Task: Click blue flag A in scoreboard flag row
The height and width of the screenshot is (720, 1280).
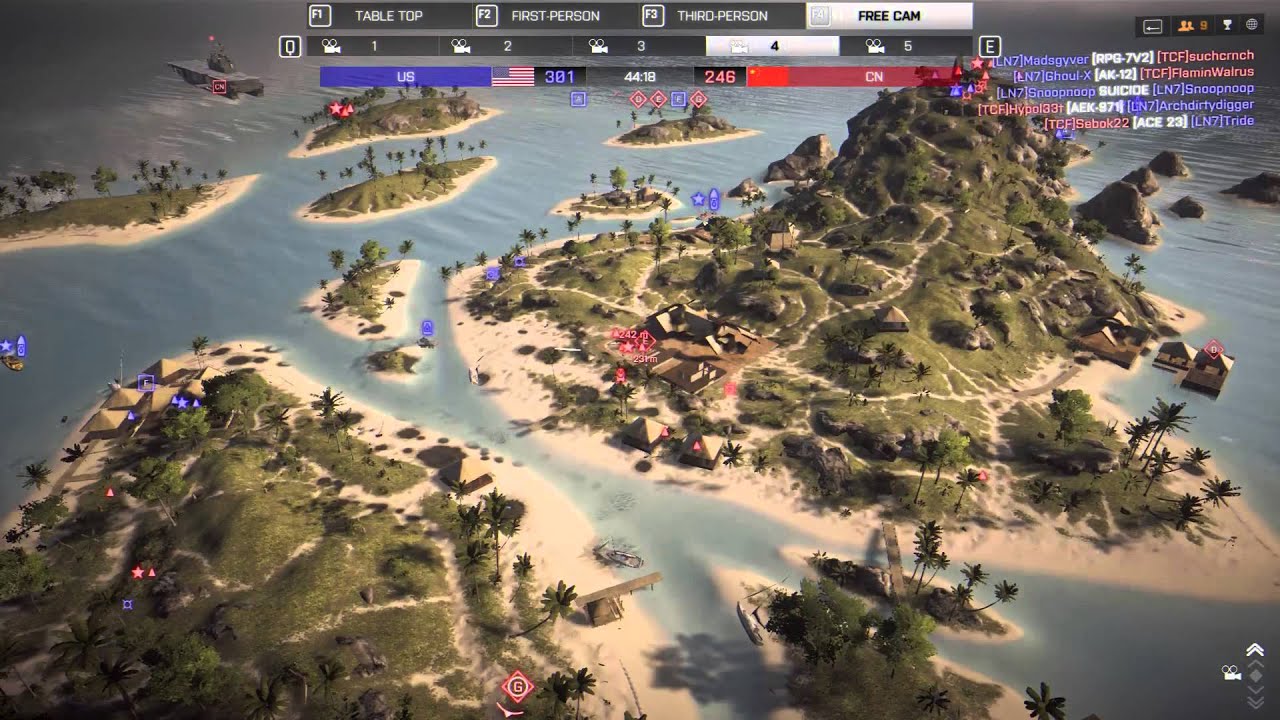Action: 577,98
